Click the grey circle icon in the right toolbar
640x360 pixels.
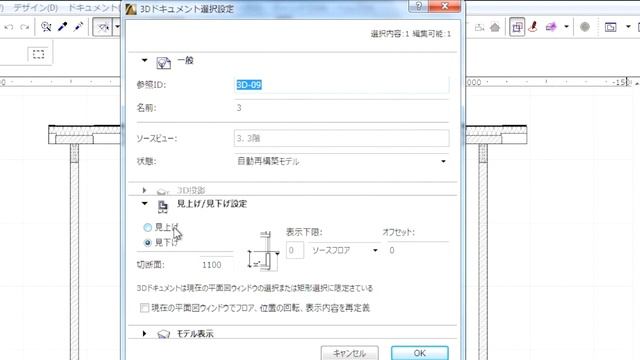(585, 27)
